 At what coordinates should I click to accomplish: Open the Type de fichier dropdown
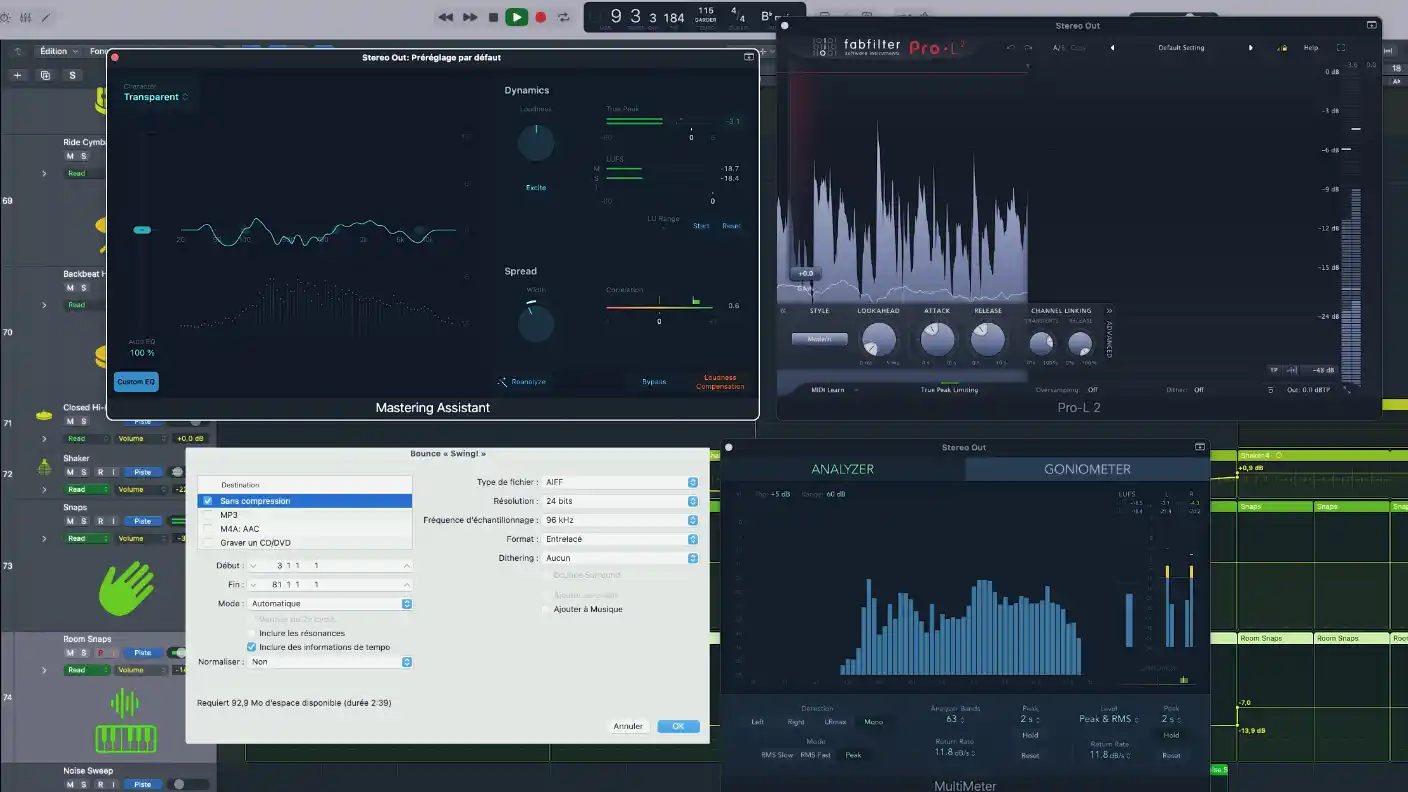[x=620, y=482]
